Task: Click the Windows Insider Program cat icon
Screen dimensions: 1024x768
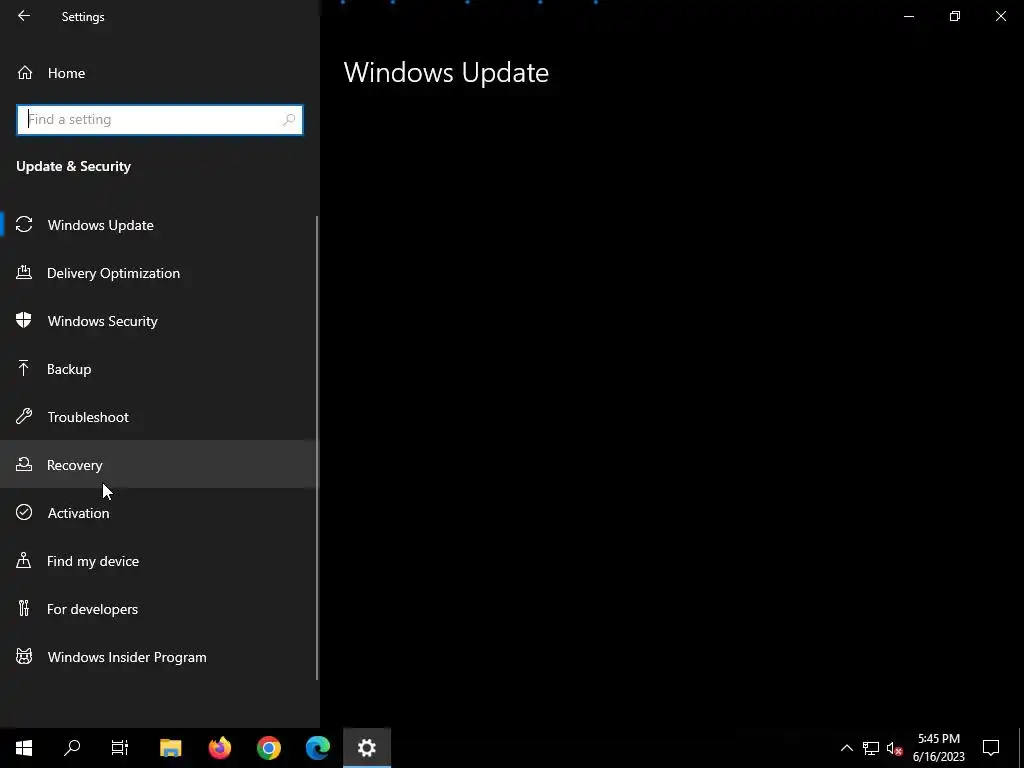Action: (24, 656)
